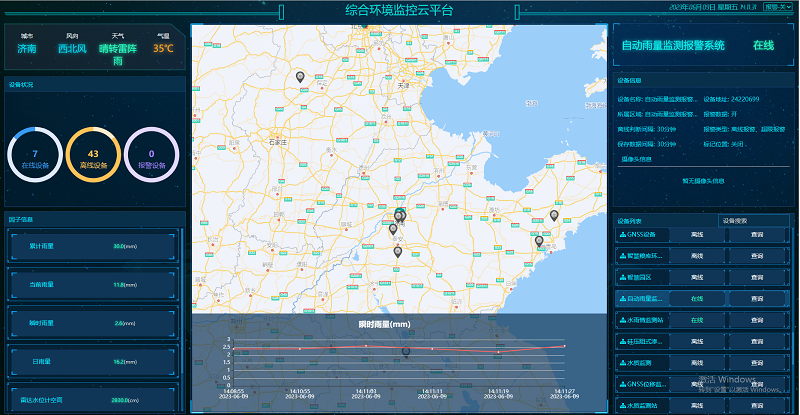Click the 自动雨量监测报警系统 title
The height and width of the screenshot is (415, 800).
pyautogui.click(x=673, y=45)
